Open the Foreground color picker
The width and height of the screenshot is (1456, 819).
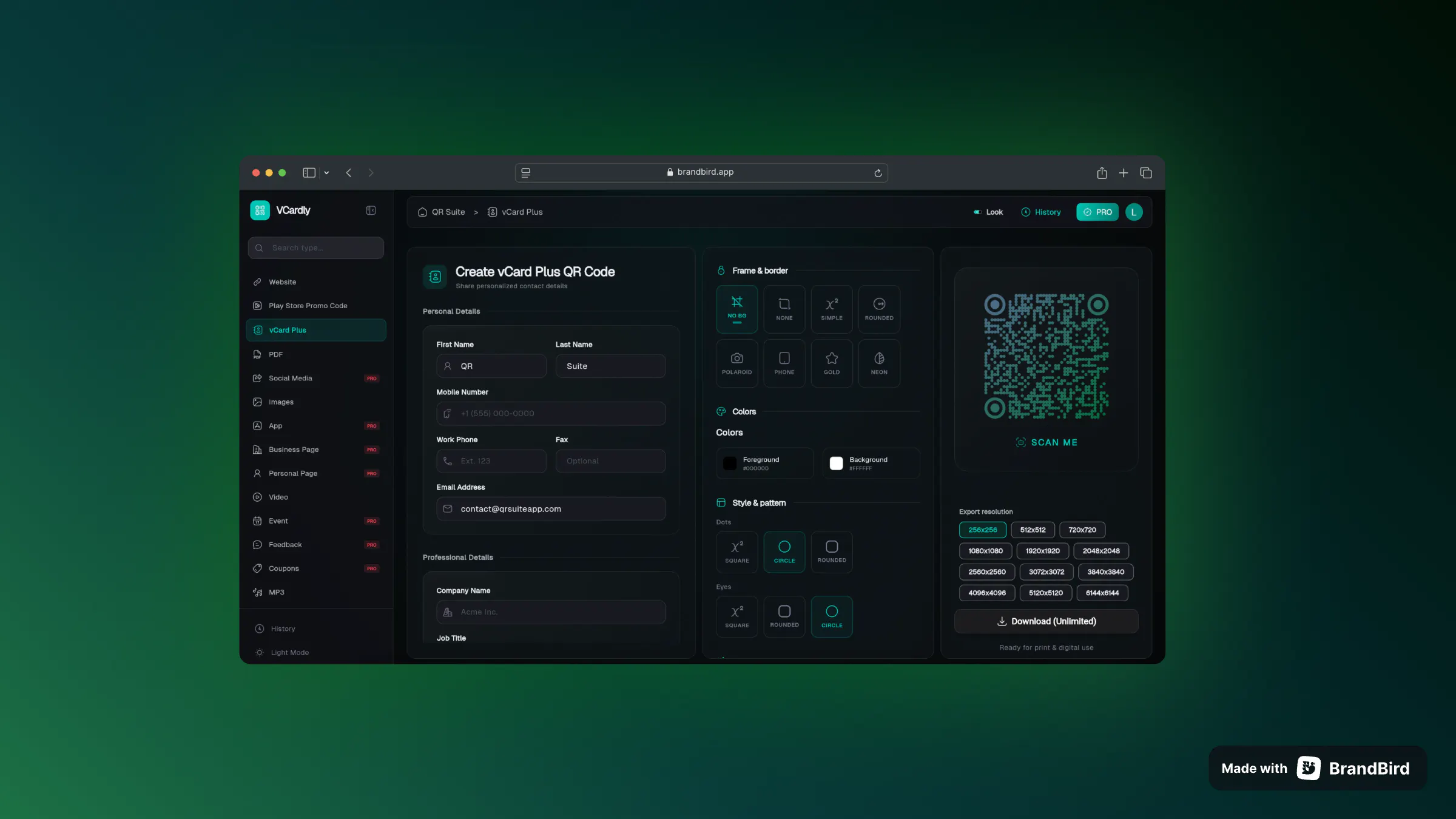[x=764, y=463]
